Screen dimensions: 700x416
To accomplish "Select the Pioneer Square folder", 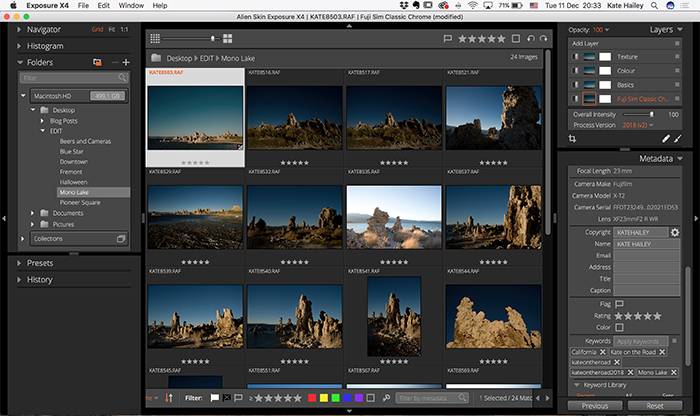I will click(x=80, y=203).
